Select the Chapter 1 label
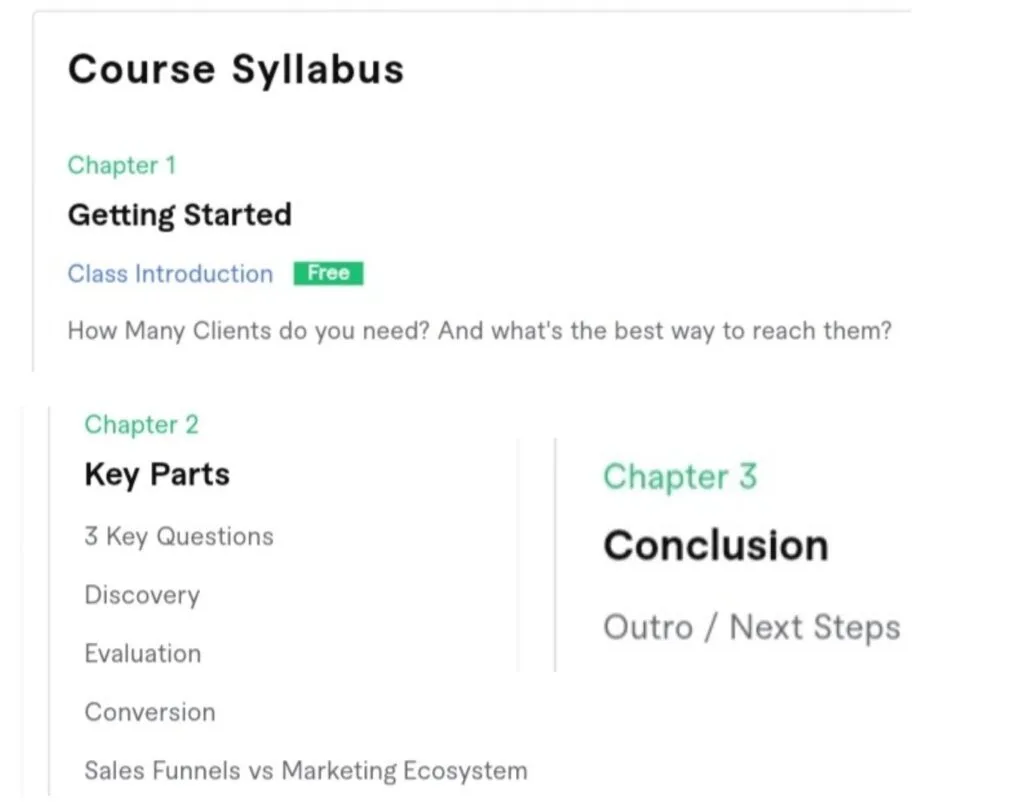This screenshot has width=1024, height=812. 121,165
